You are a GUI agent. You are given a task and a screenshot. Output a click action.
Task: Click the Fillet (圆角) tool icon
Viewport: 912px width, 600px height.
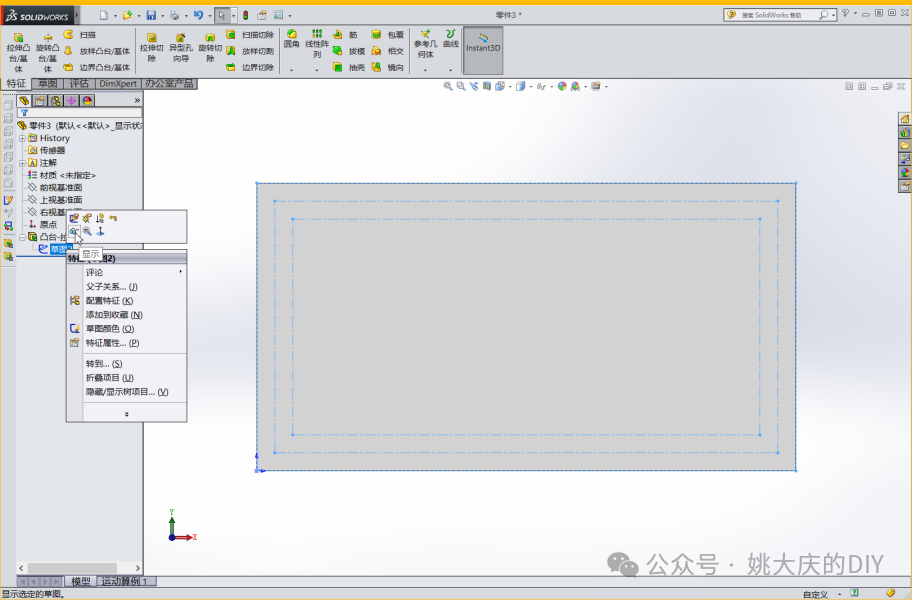pos(291,42)
